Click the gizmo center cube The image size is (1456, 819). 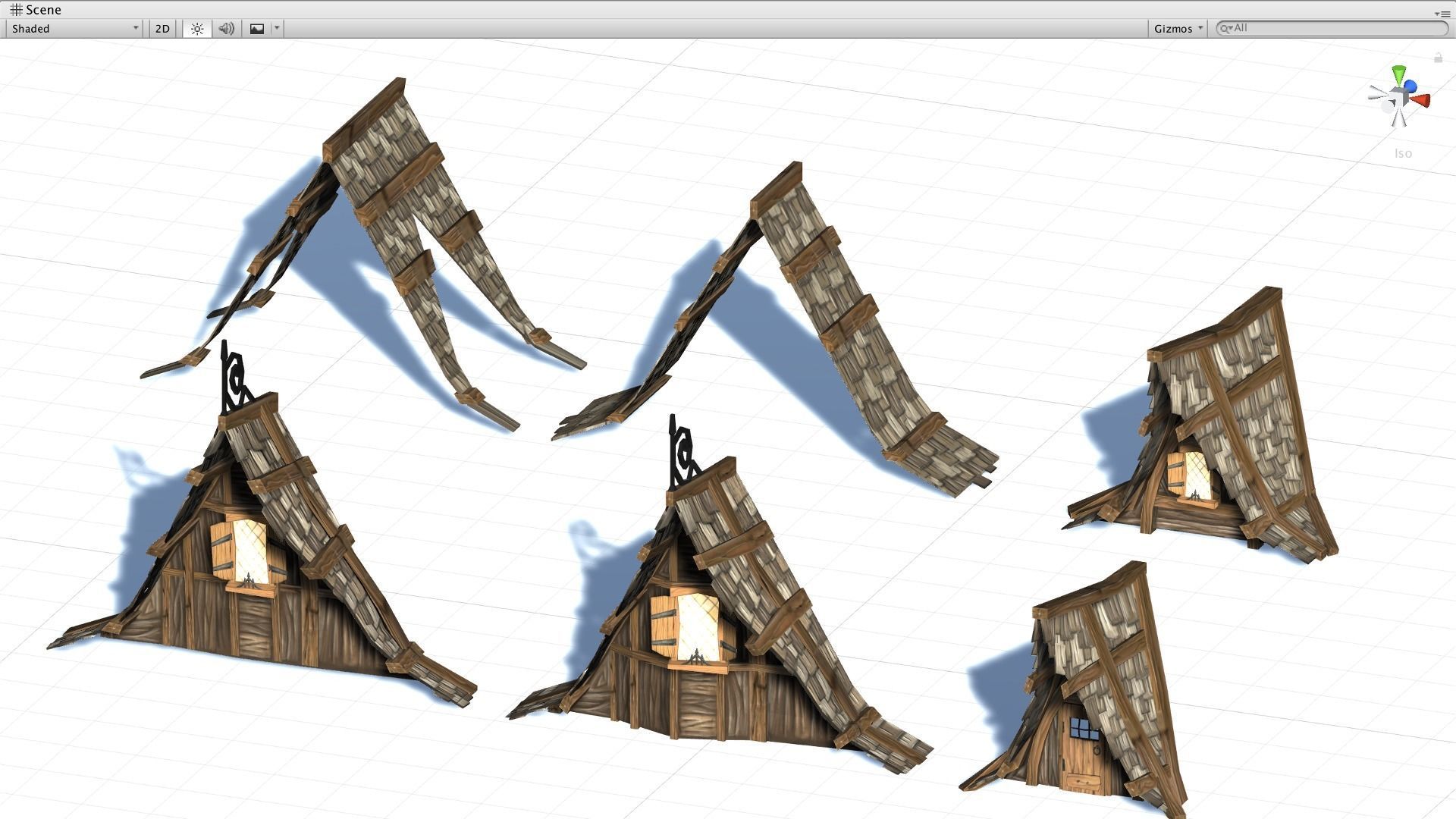(x=1399, y=97)
